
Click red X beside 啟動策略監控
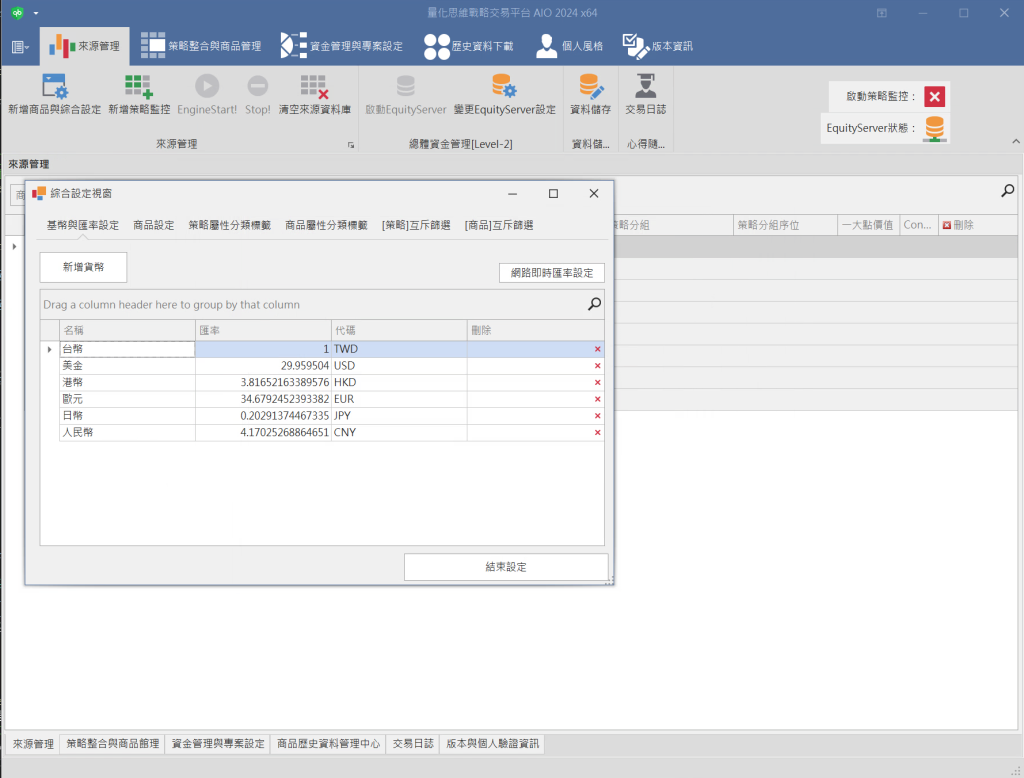coord(934,97)
